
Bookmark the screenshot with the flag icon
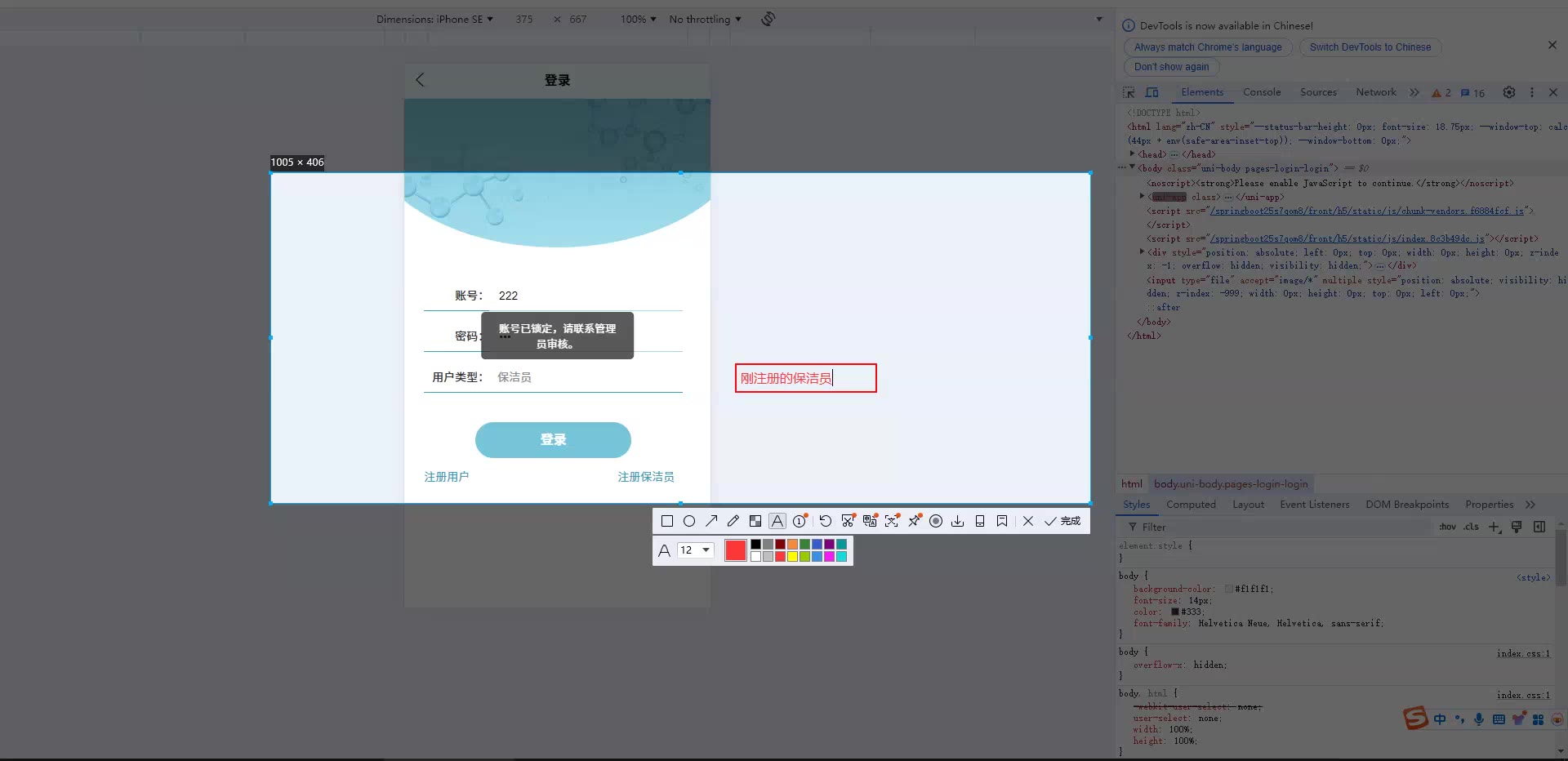coord(1002,521)
